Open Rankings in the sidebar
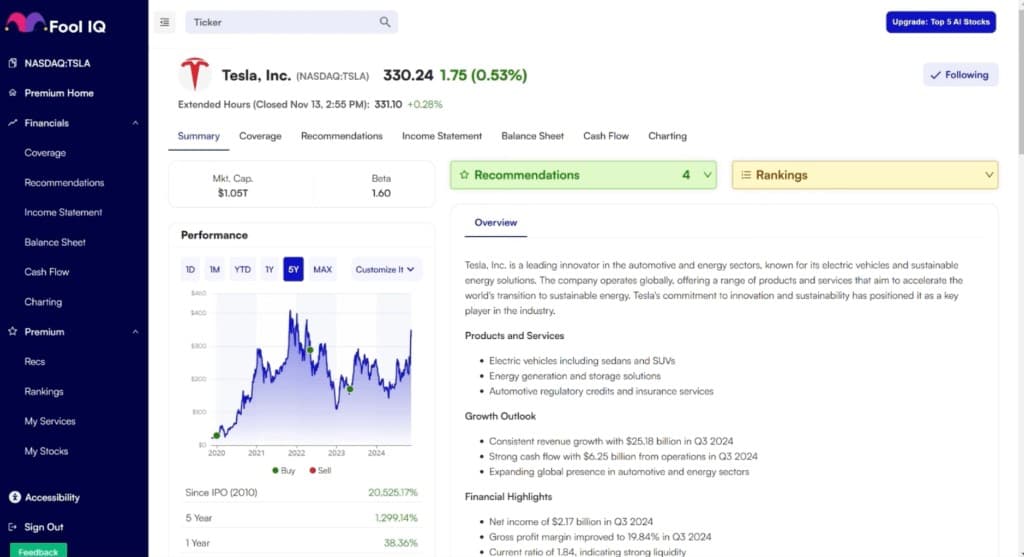Image resolution: width=1024 pixels, height=557 pixels. click(x=44, y=391)
